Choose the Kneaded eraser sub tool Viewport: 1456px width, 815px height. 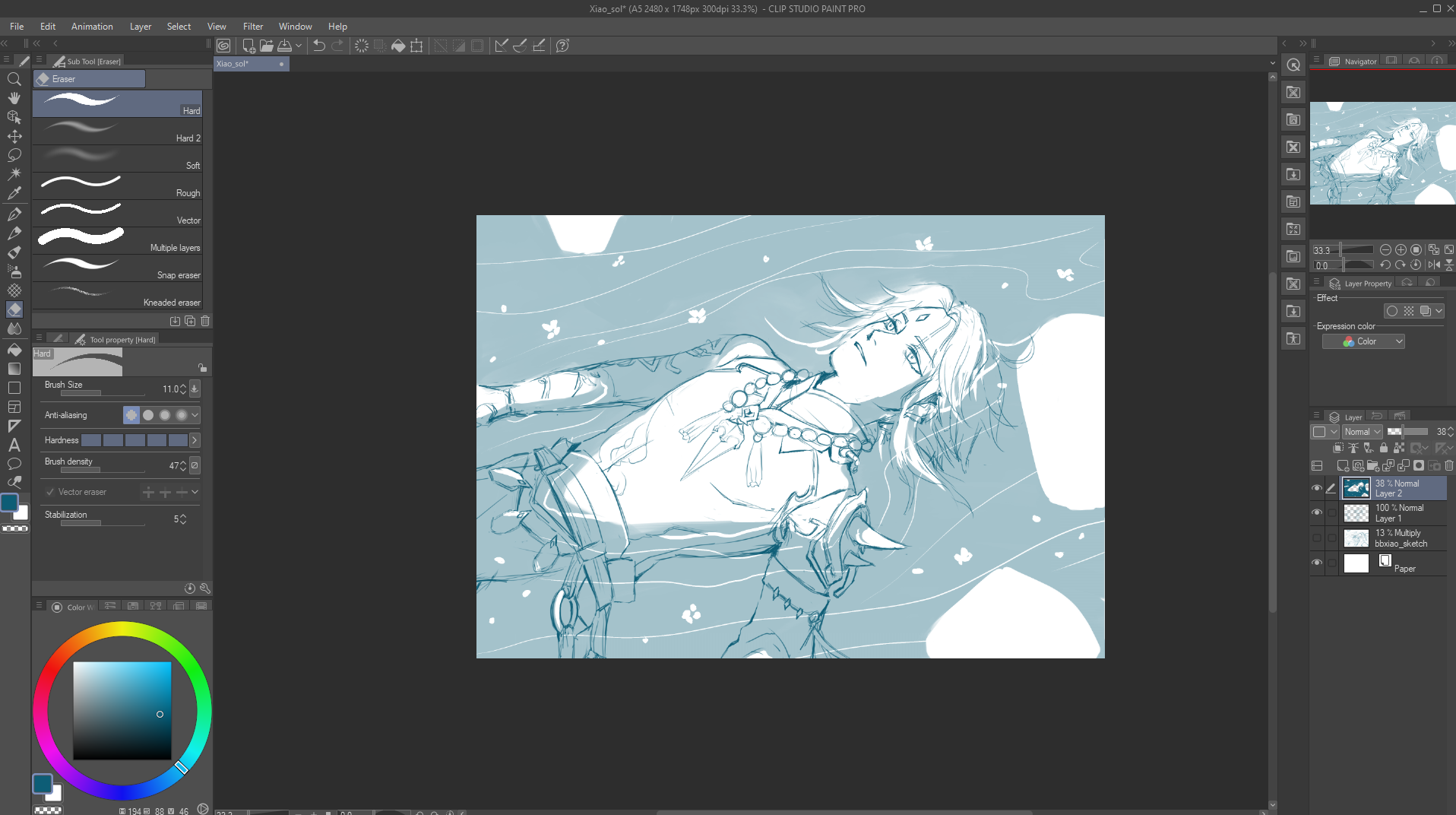pos(118,296)
